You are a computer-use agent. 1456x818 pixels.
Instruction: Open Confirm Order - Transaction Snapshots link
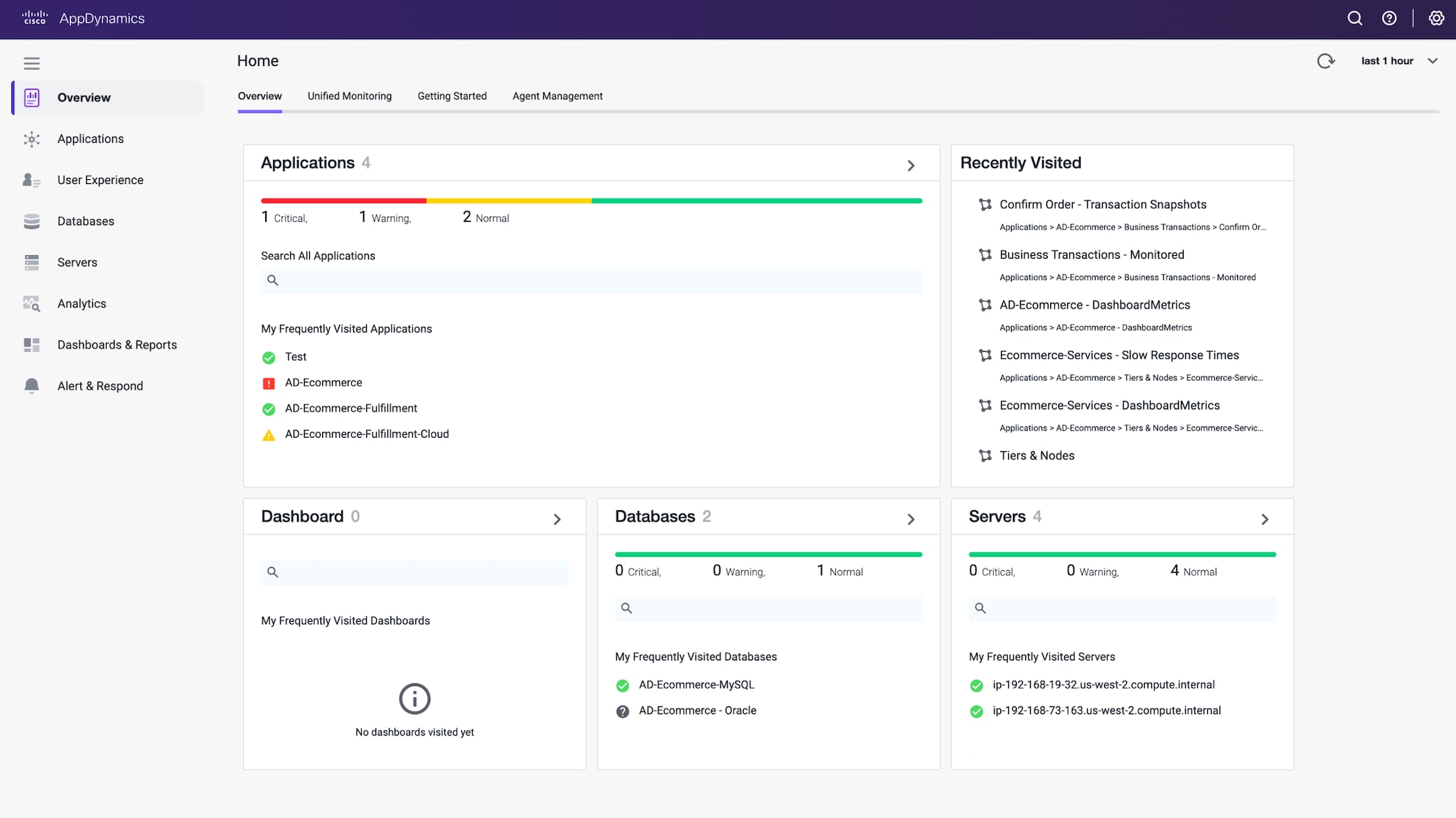[x=1103, y=205]
